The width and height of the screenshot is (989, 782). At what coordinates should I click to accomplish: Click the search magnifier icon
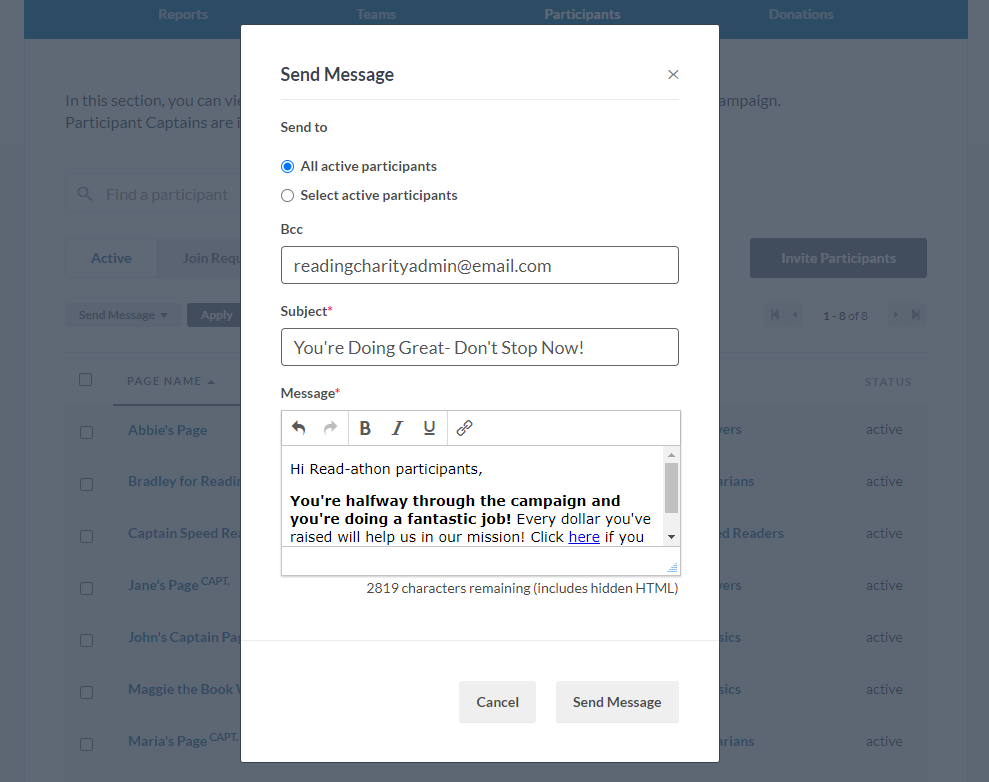85,194
